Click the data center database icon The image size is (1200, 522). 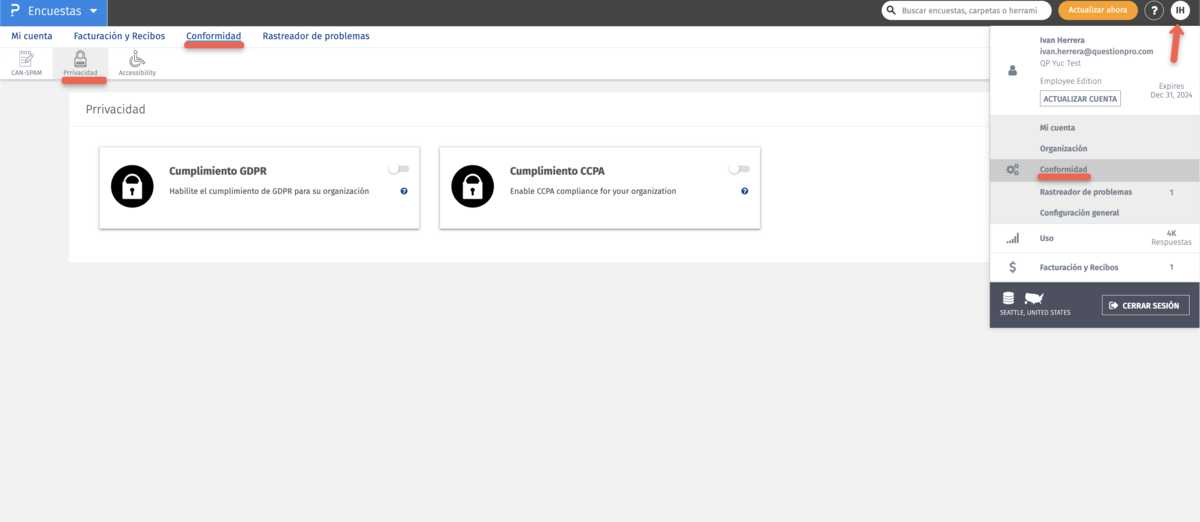click(1008, 298)
